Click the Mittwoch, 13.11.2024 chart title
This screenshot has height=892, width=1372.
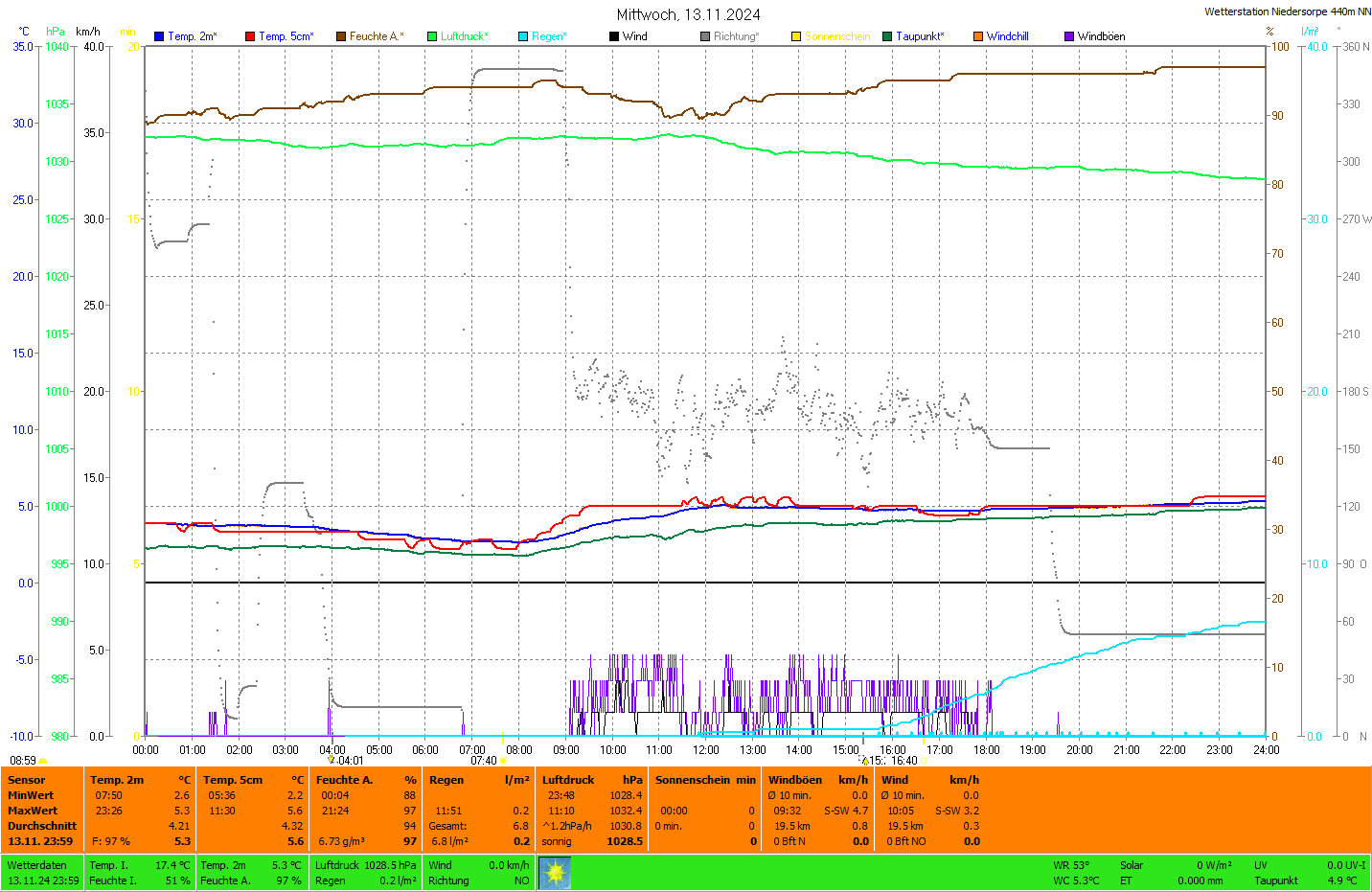tap(688, 14)
